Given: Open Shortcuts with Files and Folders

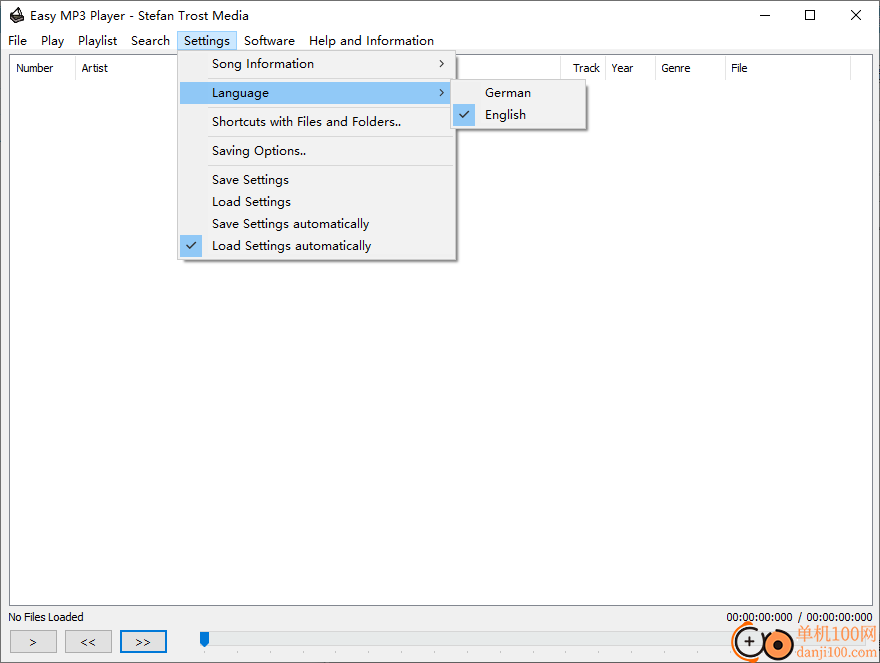Looking at the screenshot, I should [x=317, y=122].
